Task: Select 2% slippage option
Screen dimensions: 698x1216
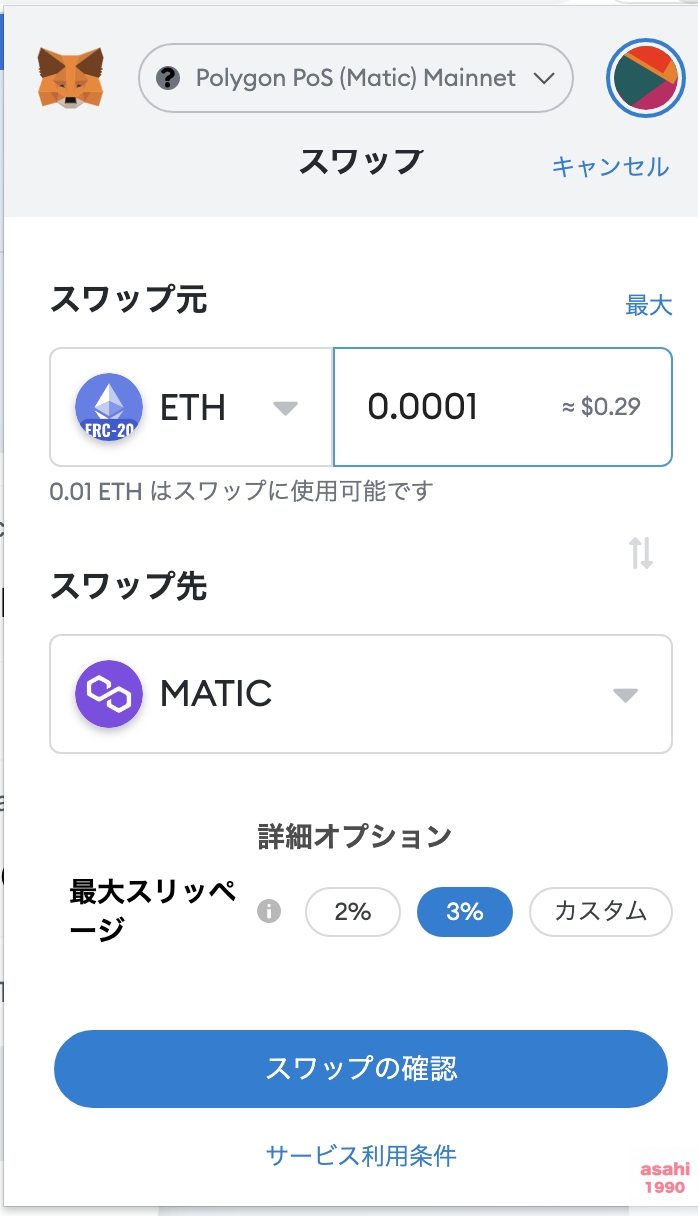Action: [353, 911]
